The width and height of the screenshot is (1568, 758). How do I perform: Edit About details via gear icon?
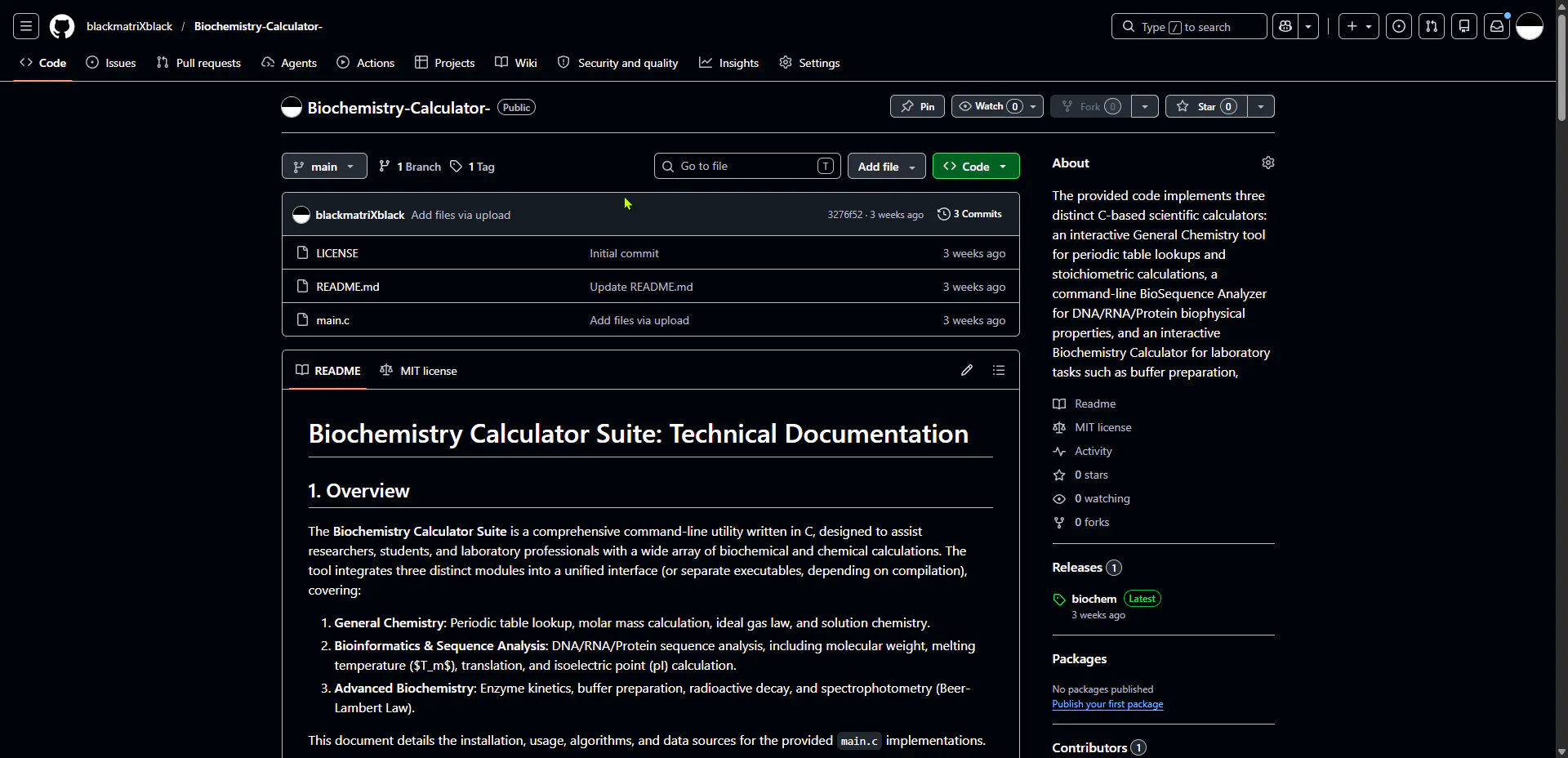pos(1267,163)
